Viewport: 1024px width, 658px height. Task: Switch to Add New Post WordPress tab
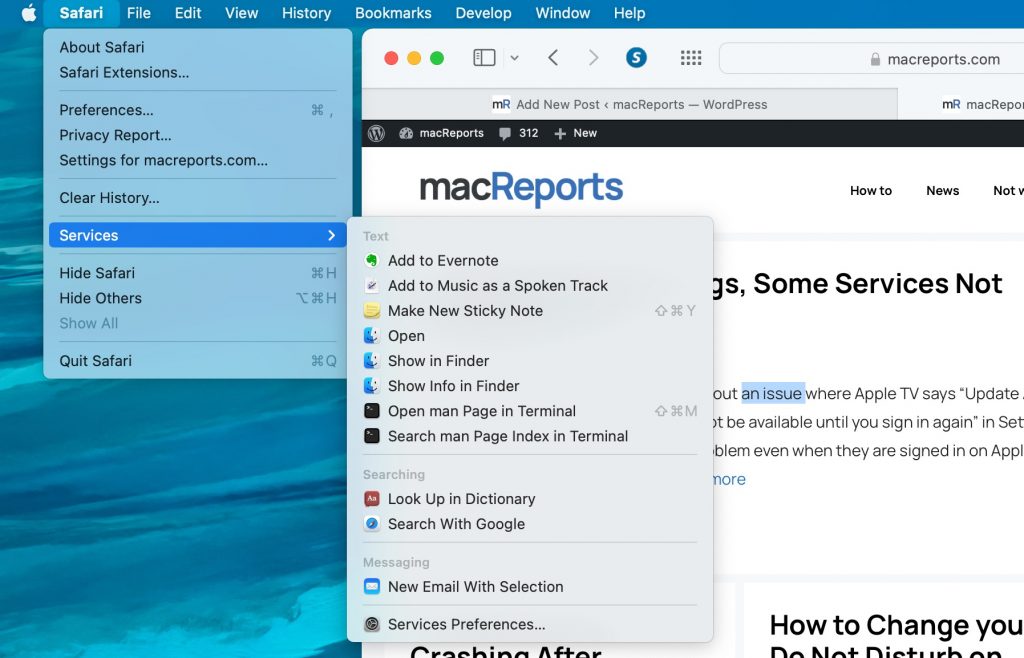tap(630, 104)
